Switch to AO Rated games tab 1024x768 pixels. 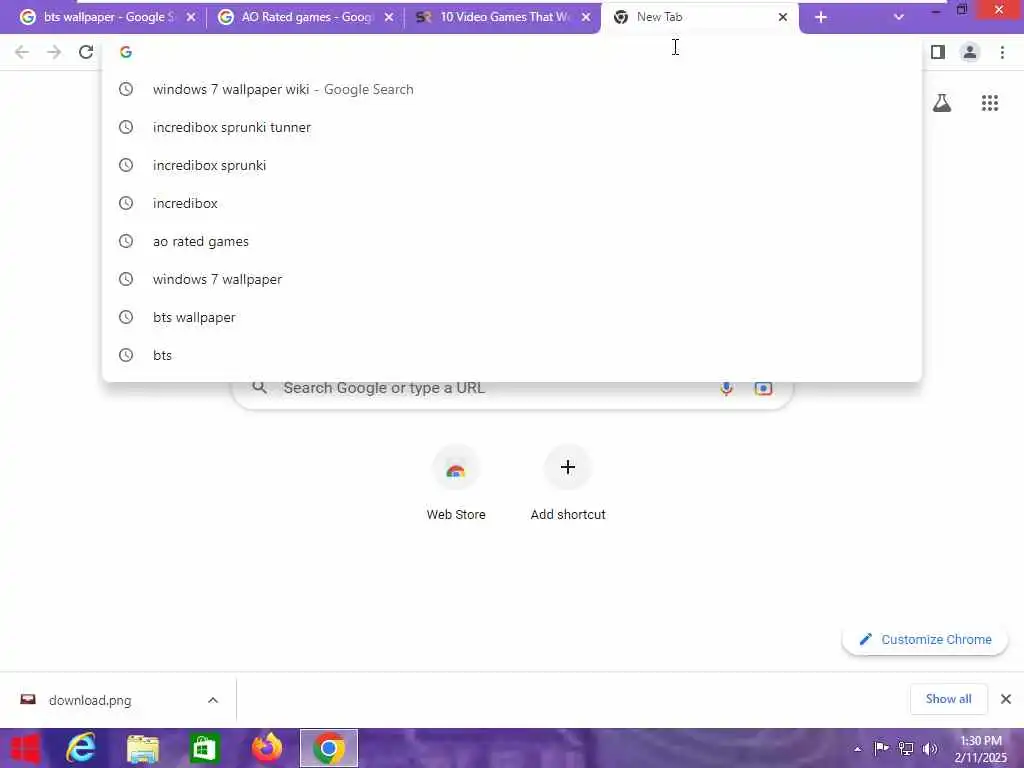tap(305, 18)
